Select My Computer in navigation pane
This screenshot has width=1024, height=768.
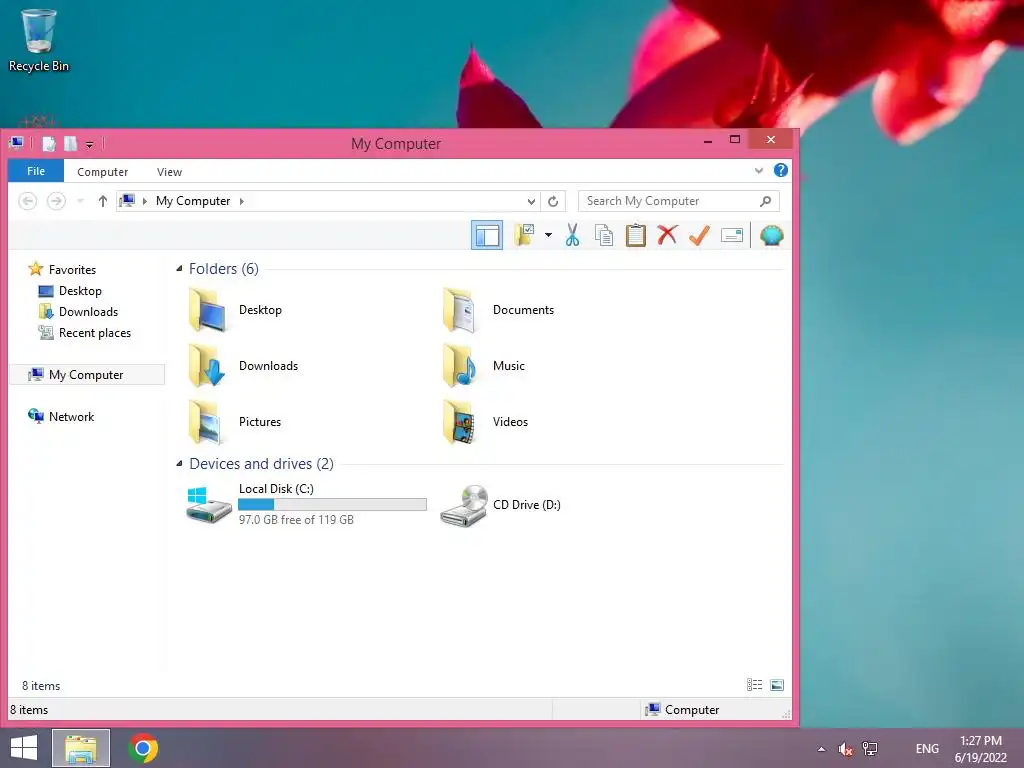pyautogui.click(x=88, y=374)
